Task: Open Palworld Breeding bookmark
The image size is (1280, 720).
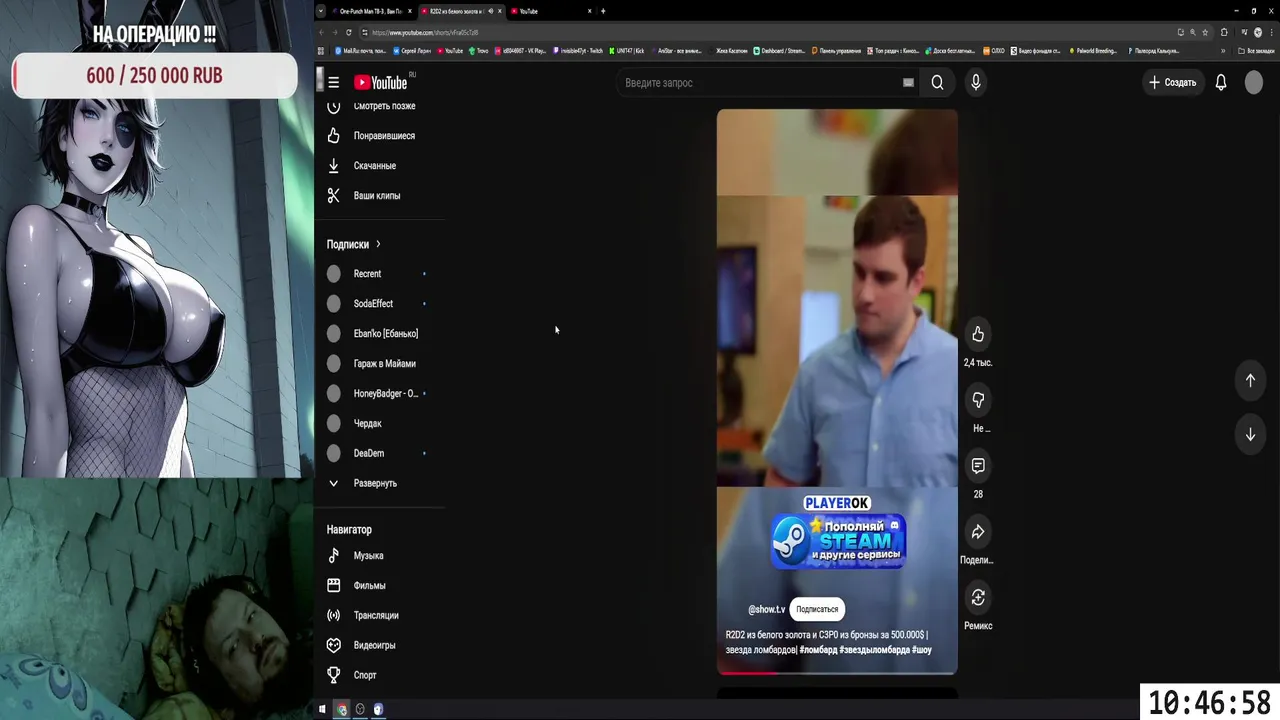Action: click(1093, 51)
